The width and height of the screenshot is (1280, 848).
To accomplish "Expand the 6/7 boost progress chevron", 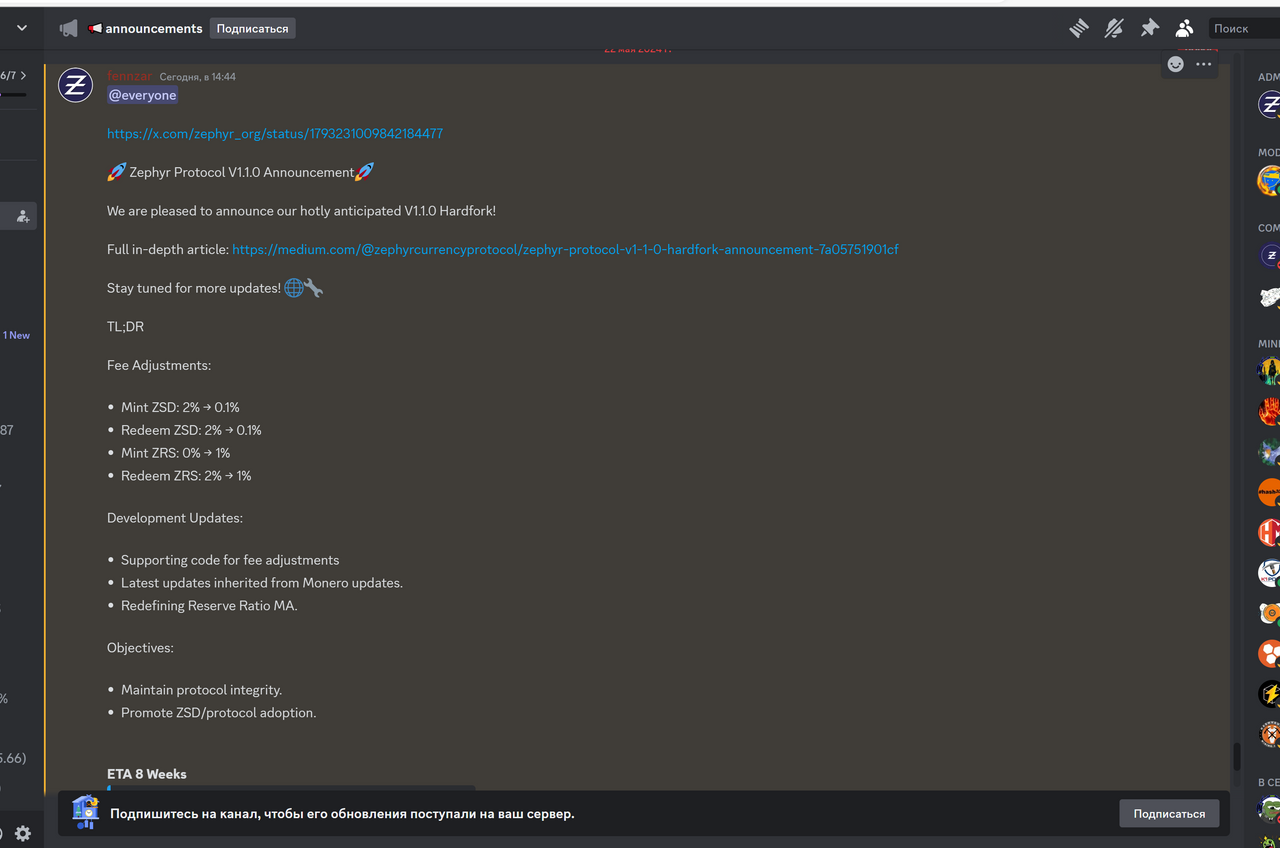I will click(24, 76).
